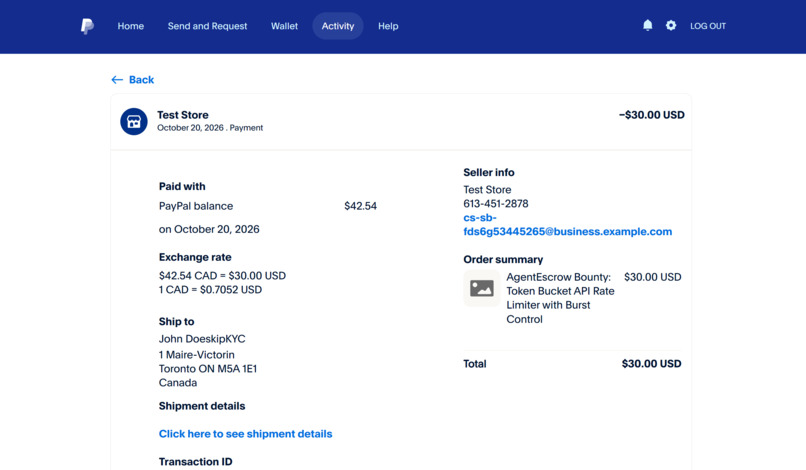806x470 pixels.
Task: Open the notifications bell
Action: point(648,25)
